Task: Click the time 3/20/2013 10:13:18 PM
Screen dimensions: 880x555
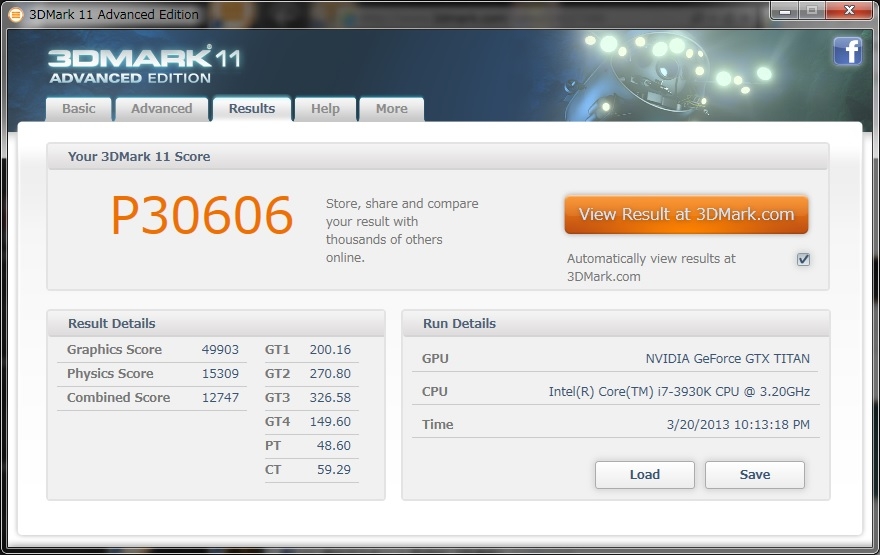Action: [x=738, y=425]
